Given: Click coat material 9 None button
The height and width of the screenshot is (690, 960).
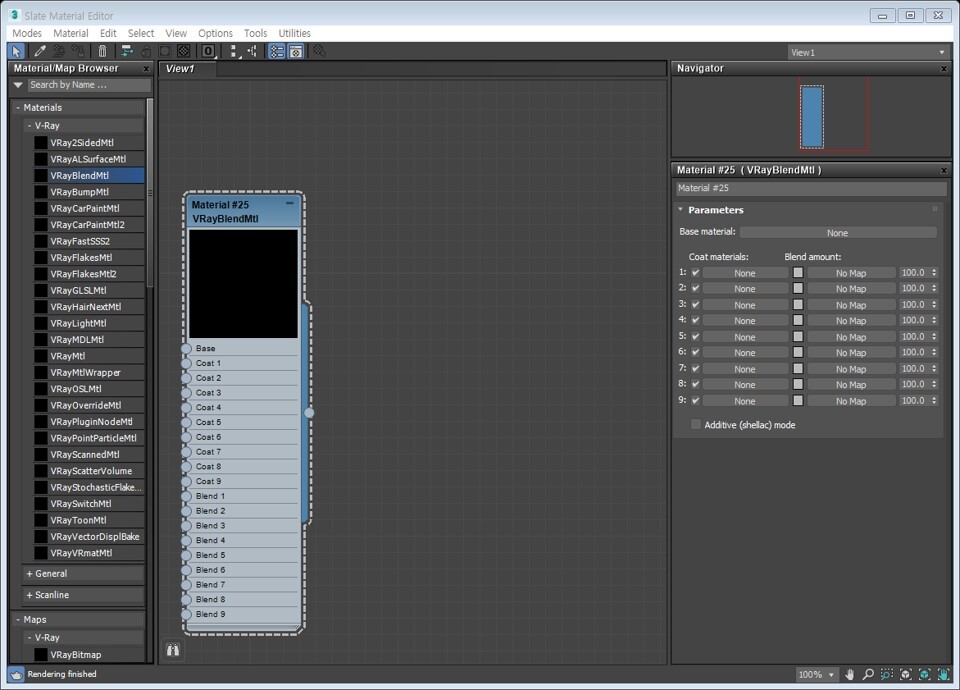Looking at the screenshot, I should tap(744, 401).
